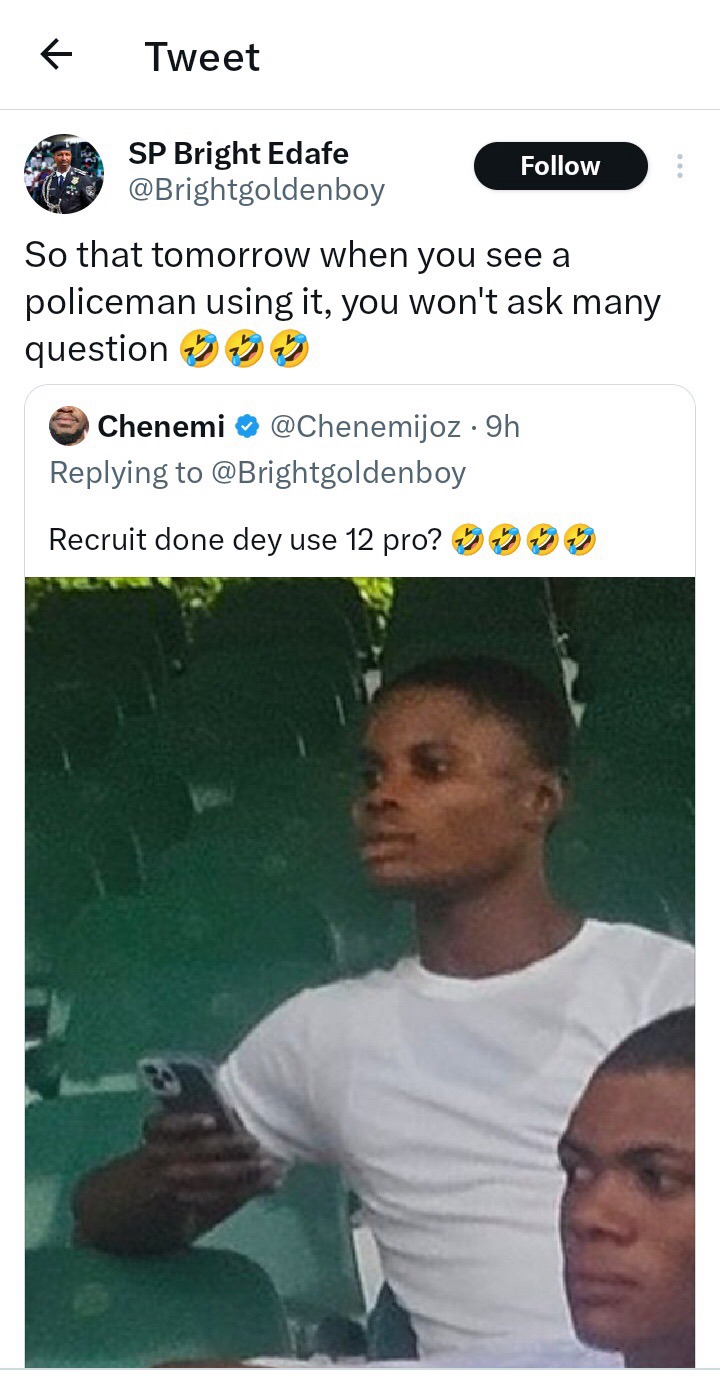This screenshot has height=1380, width=720.
Task: Click the blue verified badge next to Chenemi
Action: [x=247, y=428]
